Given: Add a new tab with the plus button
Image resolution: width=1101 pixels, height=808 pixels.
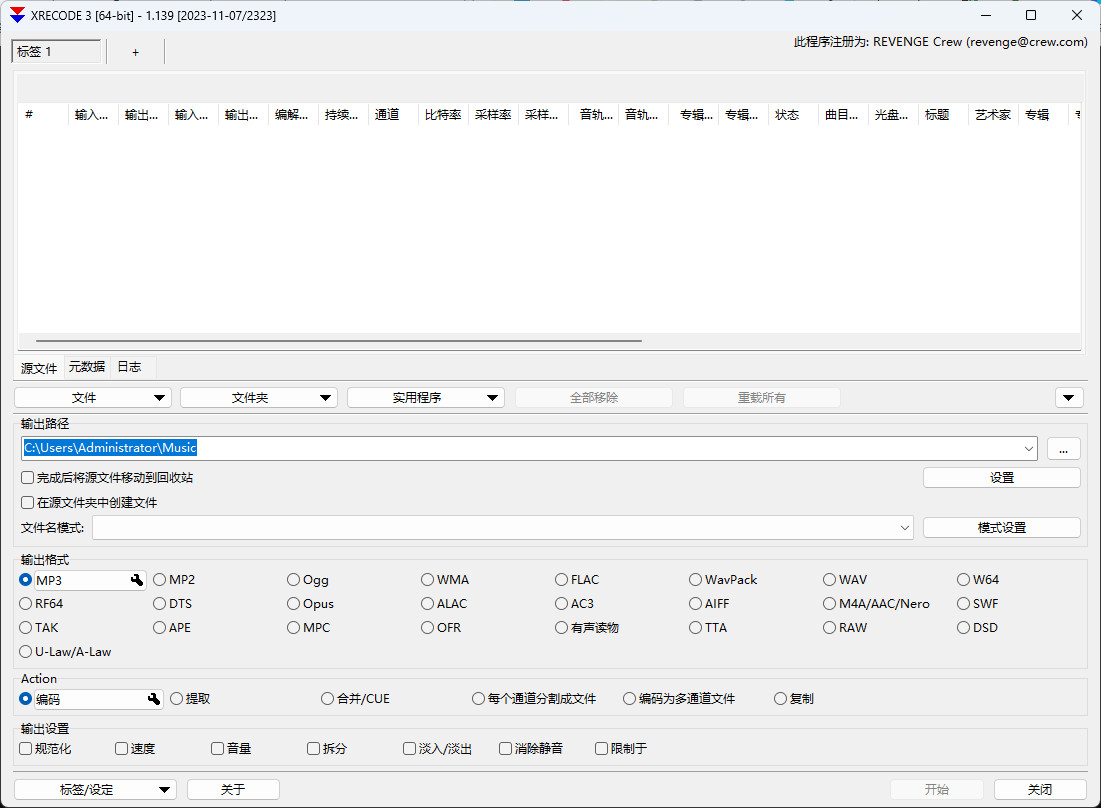Looking at the screenshot, I should (136, 52).
